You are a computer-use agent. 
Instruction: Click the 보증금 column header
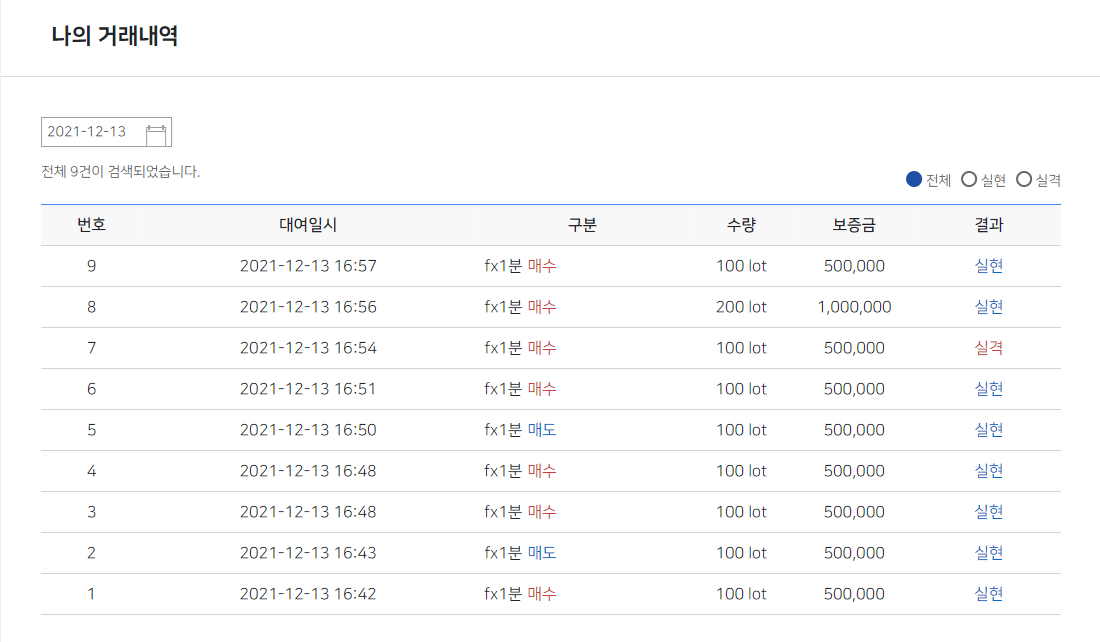pyautogui.click(x=854, y=225)
